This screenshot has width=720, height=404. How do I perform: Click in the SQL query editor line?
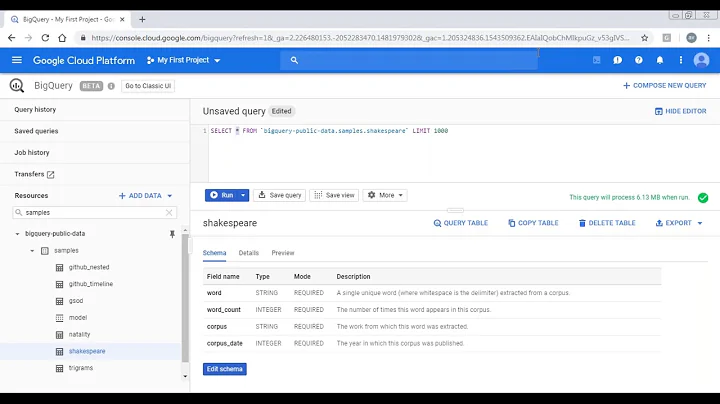pyautogui.click(x=329, y=131)
